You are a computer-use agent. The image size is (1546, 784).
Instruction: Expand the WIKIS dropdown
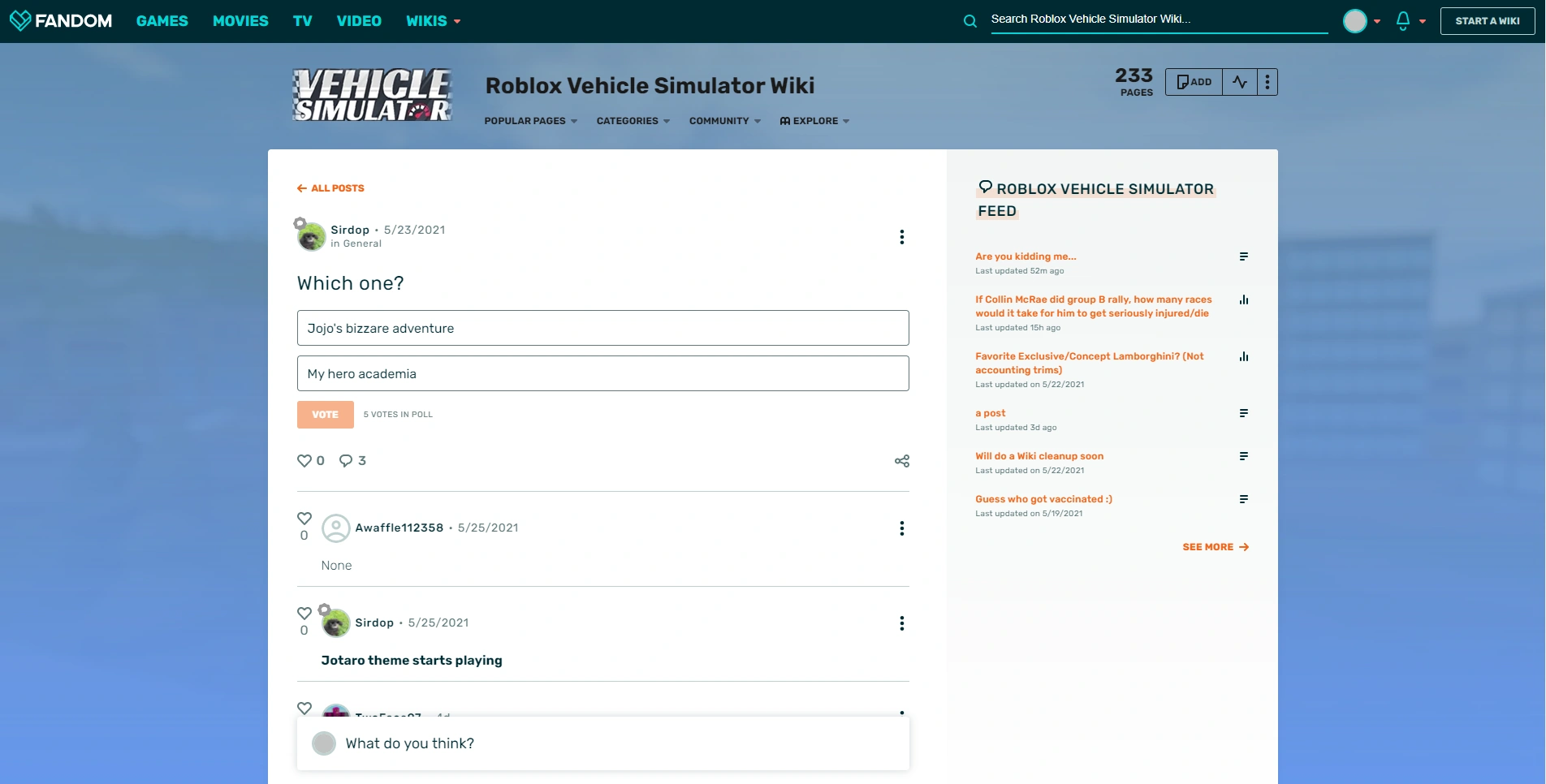point(433,21)
